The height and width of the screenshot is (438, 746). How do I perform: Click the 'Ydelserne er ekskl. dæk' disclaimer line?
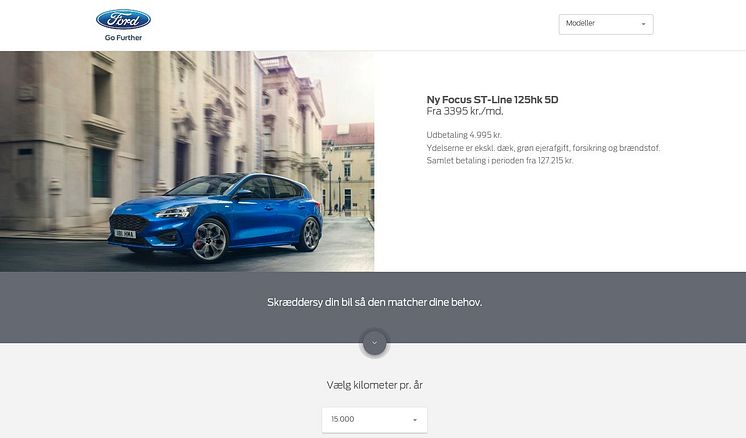click(x=543, y=148)
